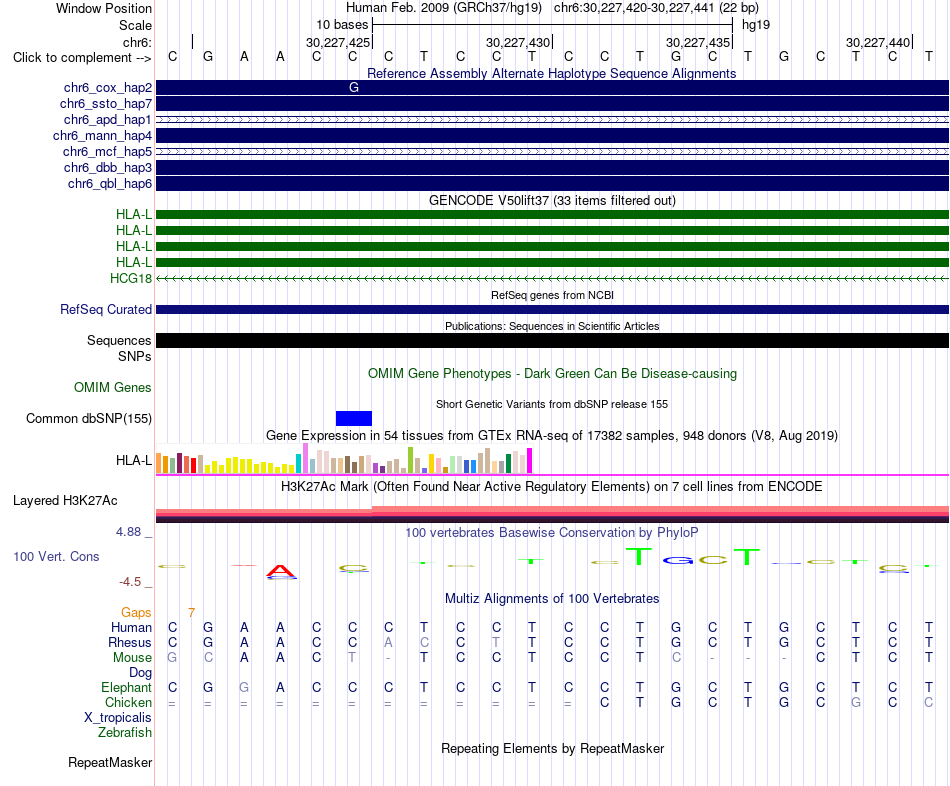Viewport: 950px width, 786px height.
Task: Click the orange gap count 7
Action: tap(191, 612)
